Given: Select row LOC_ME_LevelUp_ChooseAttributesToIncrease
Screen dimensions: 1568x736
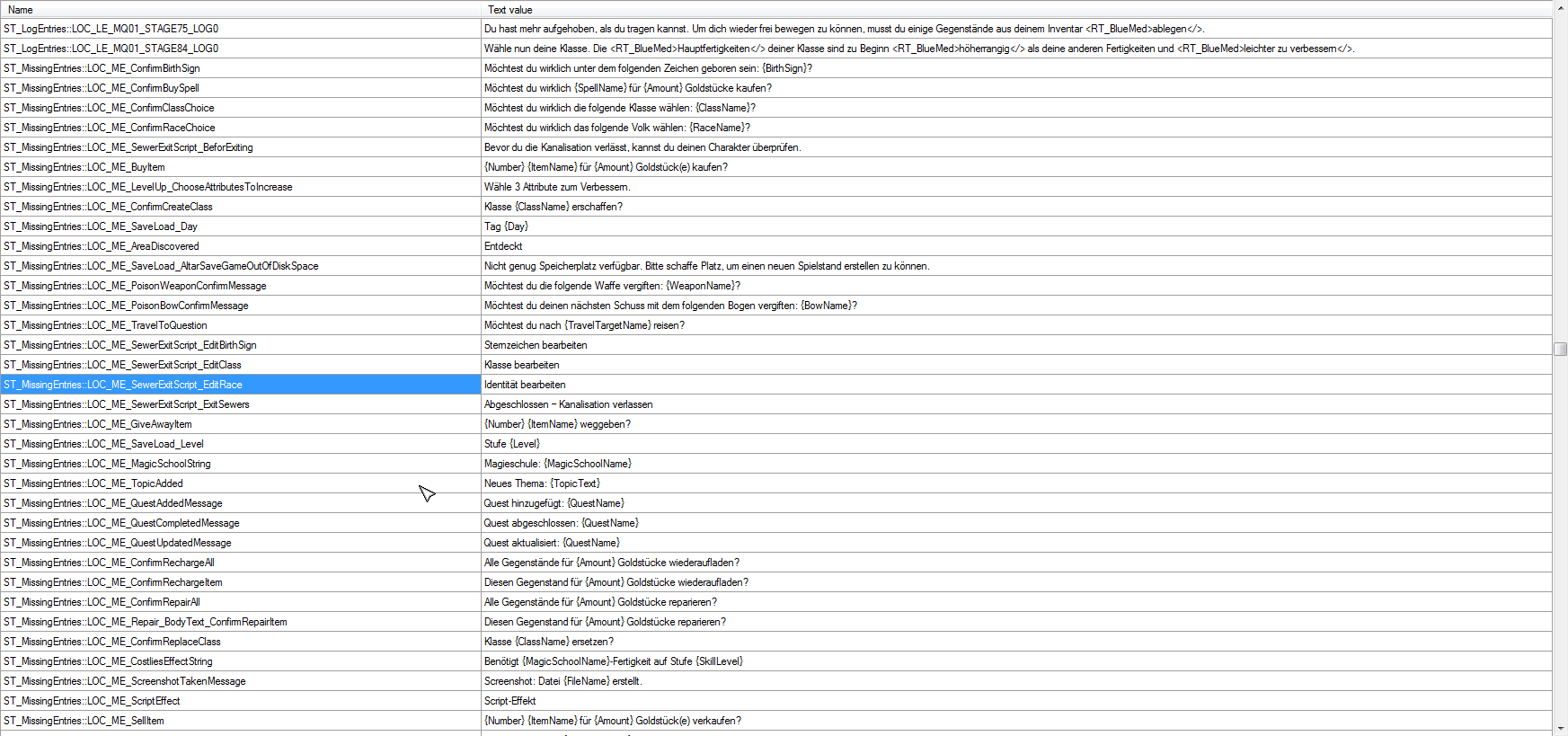Looking at the screenshot, I should (x=776, y=187).
